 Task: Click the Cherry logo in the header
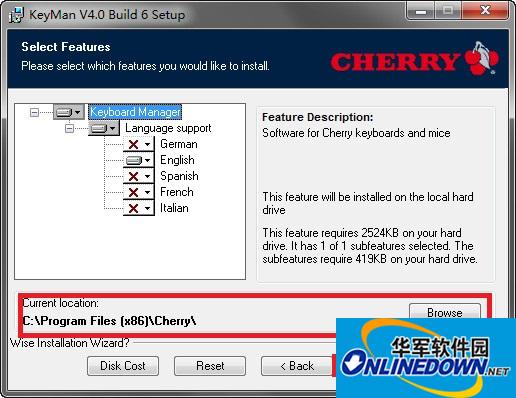pos(414,60)
